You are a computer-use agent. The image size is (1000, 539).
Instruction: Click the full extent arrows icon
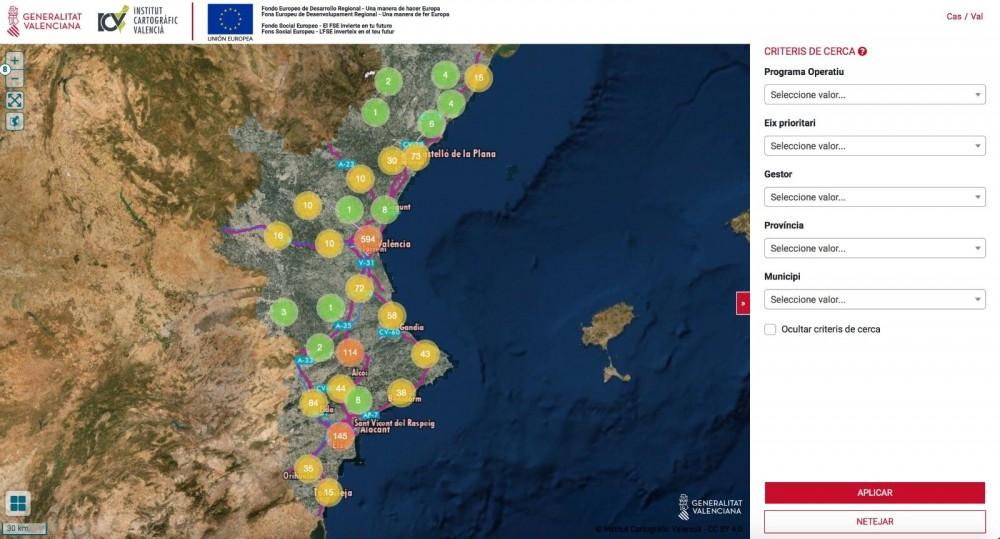point(15,100)
